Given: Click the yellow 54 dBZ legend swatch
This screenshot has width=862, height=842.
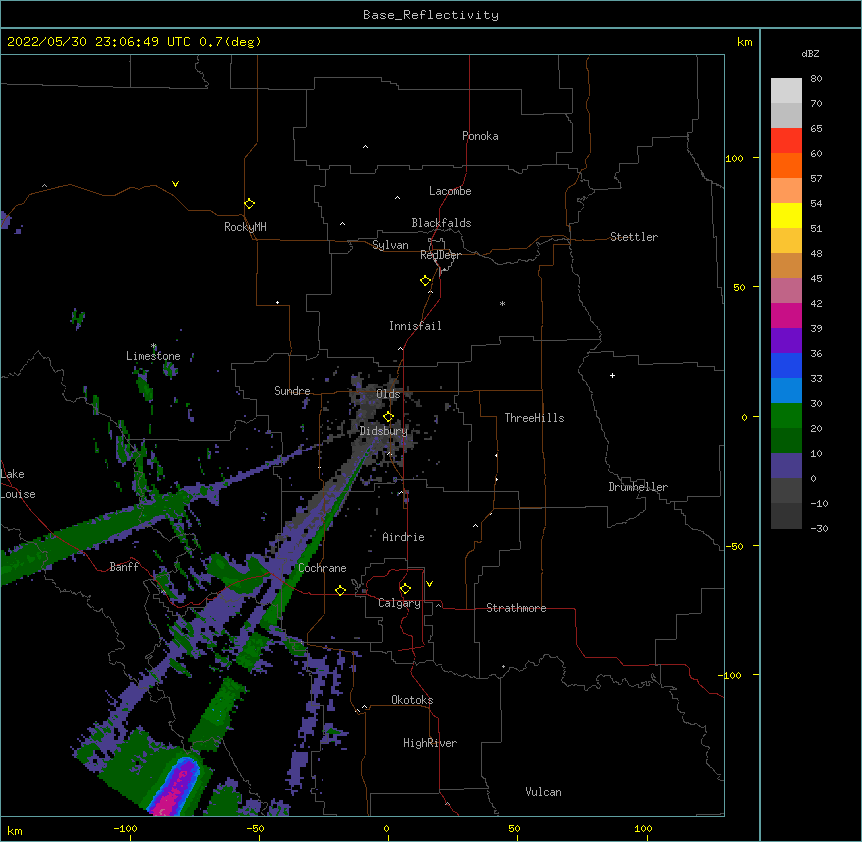Looking at the screenshot, I should (786, 215).
